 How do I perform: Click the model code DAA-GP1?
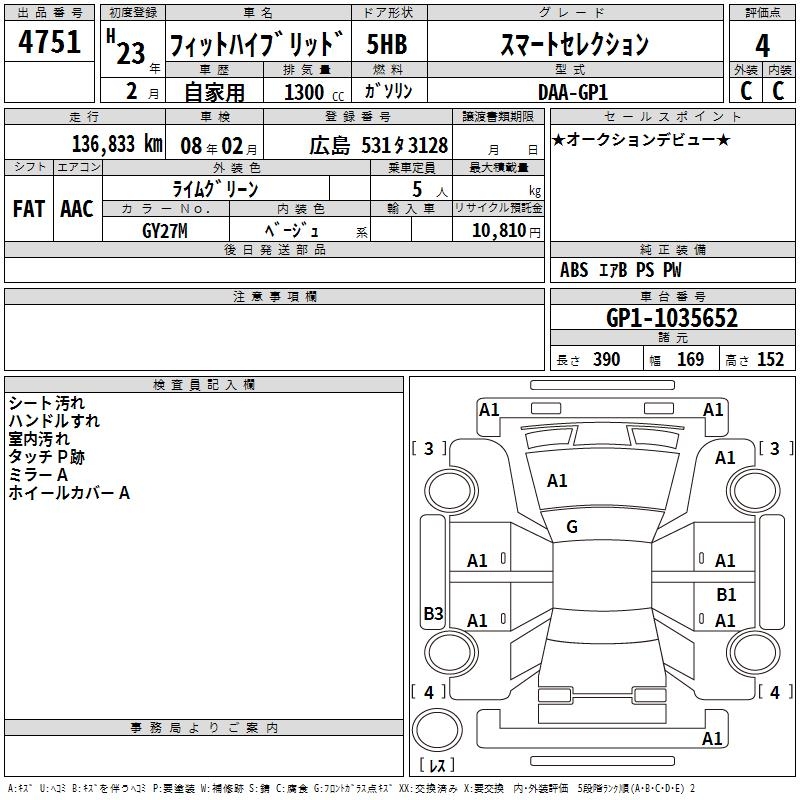point(573,92)
